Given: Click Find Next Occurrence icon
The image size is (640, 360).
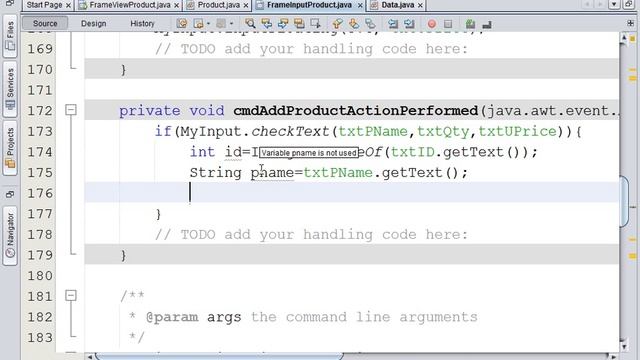Looking at the screenshot, I should tap(283, 24).
